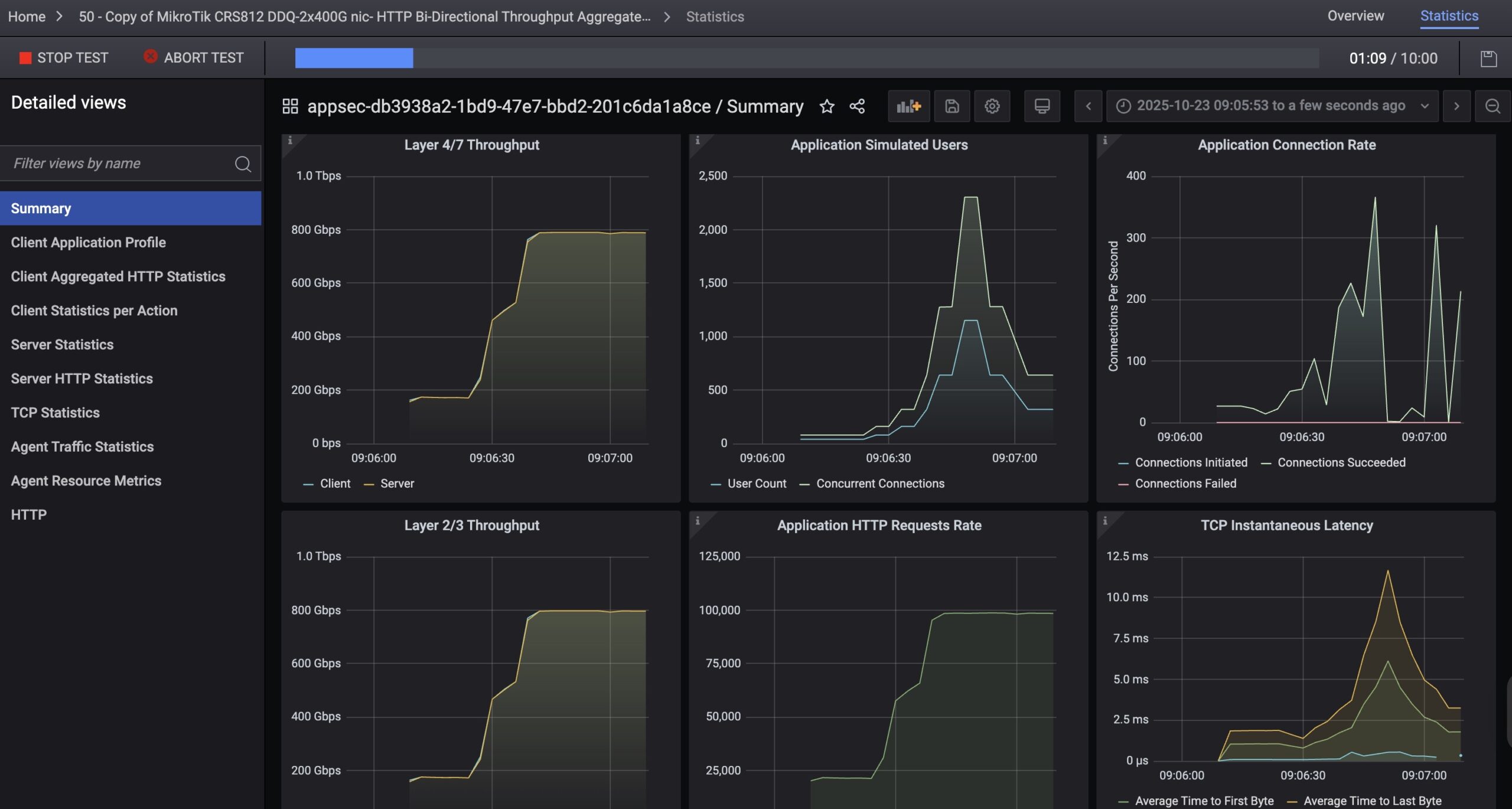Image resolution: width=1512 pixels, height=809 pixels.
Task: Shift the time range backward
Action: coord(1088,106)
